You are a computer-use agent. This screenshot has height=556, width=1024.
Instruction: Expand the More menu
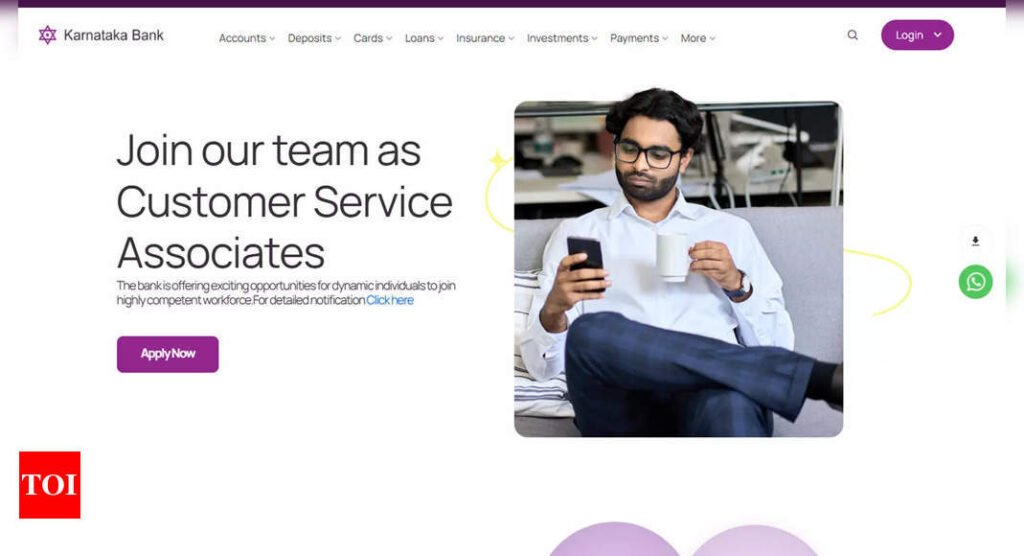point(698,39)
